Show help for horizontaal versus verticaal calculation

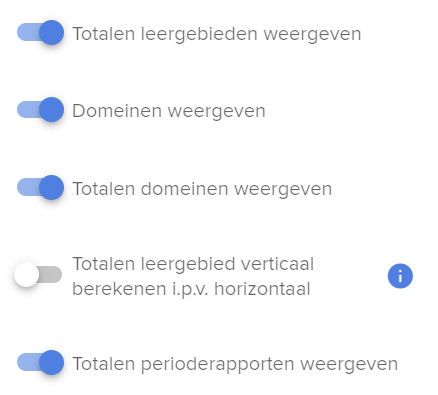tap(400, 276)
